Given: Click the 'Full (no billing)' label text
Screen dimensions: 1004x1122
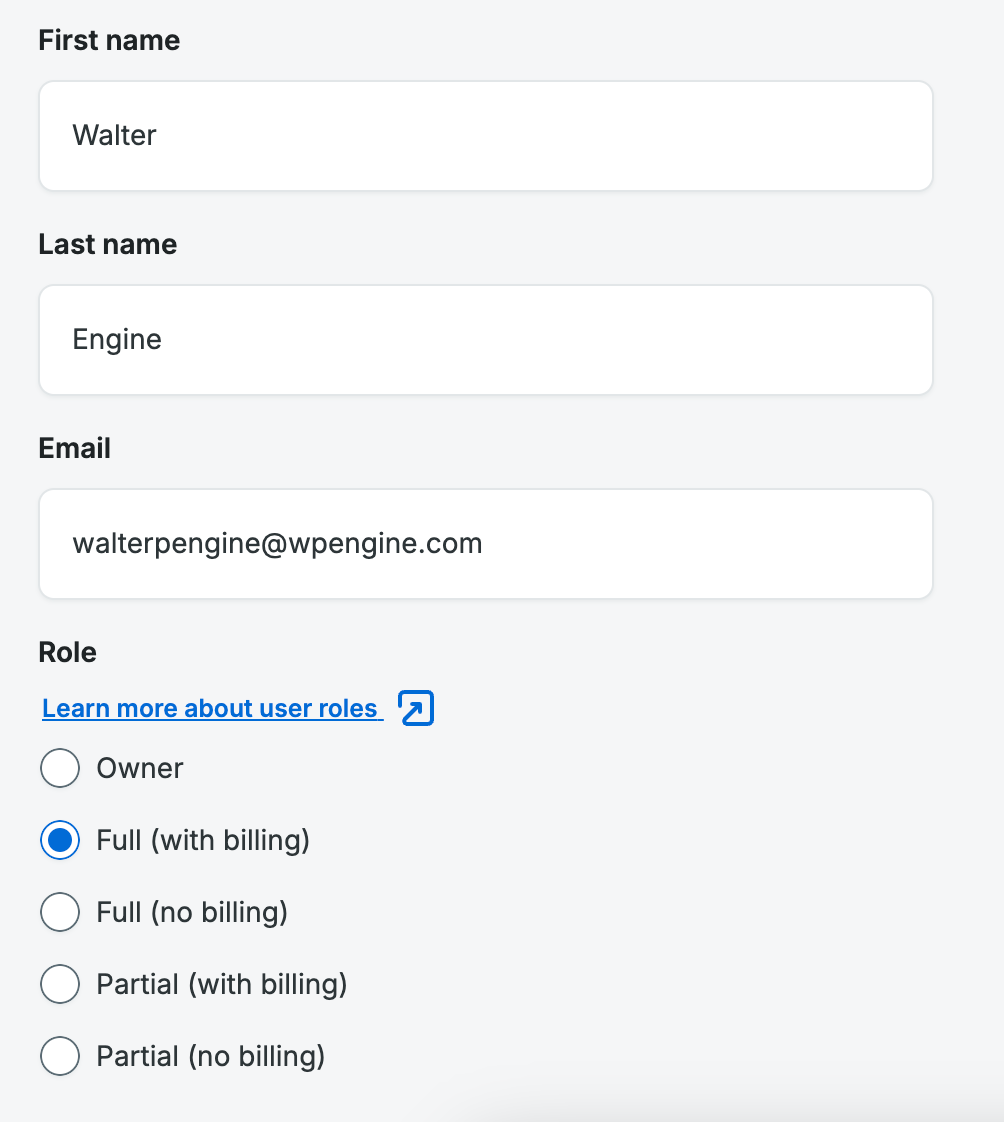Looking at the screenshot, I should [192, 912].
